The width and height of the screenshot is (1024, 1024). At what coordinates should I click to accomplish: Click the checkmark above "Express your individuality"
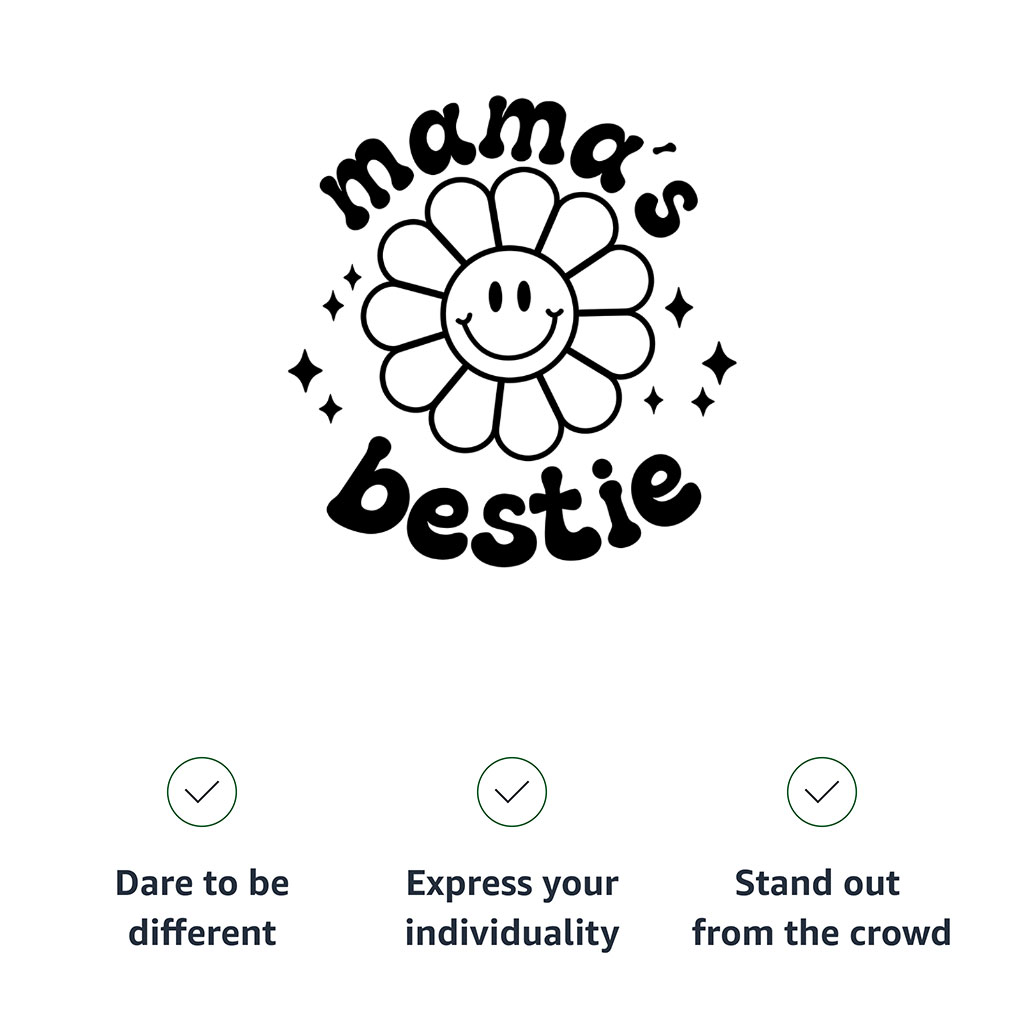tap(512, 792)
